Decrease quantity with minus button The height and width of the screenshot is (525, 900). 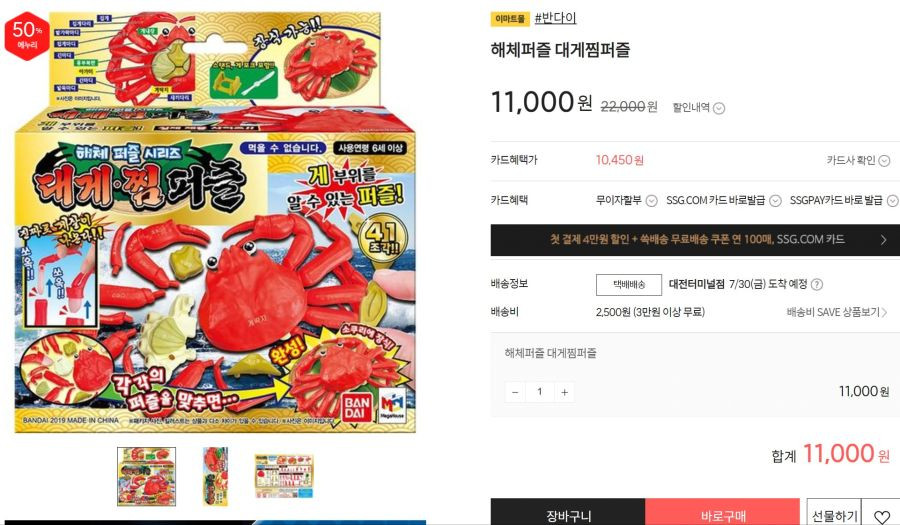515,392
